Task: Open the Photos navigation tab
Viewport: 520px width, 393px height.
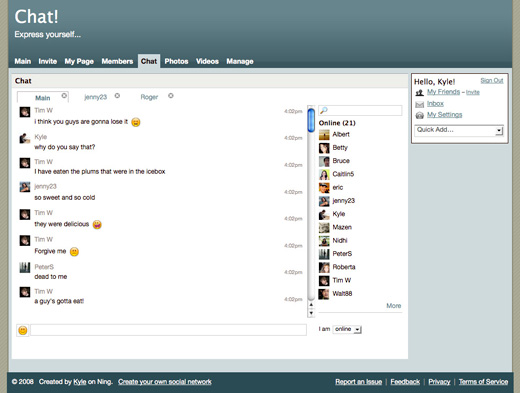Action: tap(176, 61)
